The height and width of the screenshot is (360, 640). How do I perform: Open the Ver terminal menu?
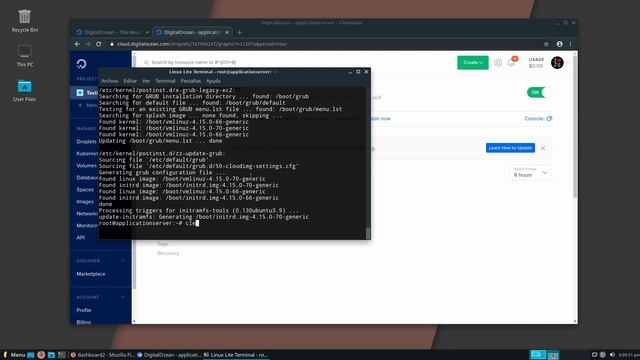pos(146,81)
